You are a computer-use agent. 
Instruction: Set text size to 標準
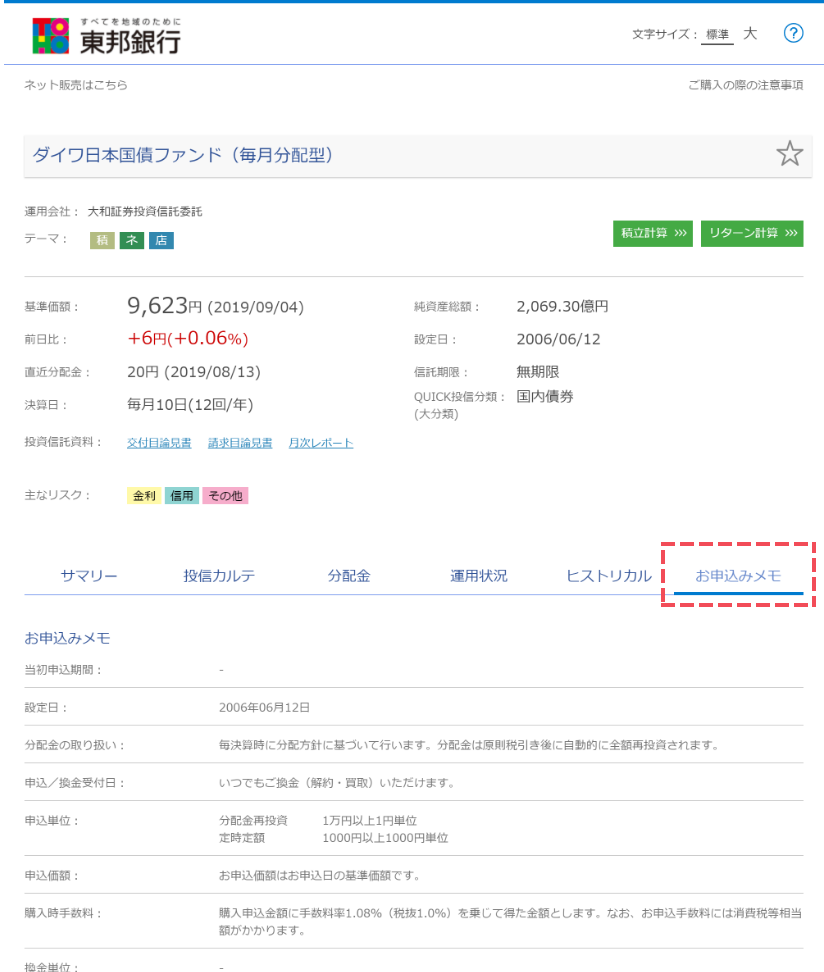click(717, 35)
